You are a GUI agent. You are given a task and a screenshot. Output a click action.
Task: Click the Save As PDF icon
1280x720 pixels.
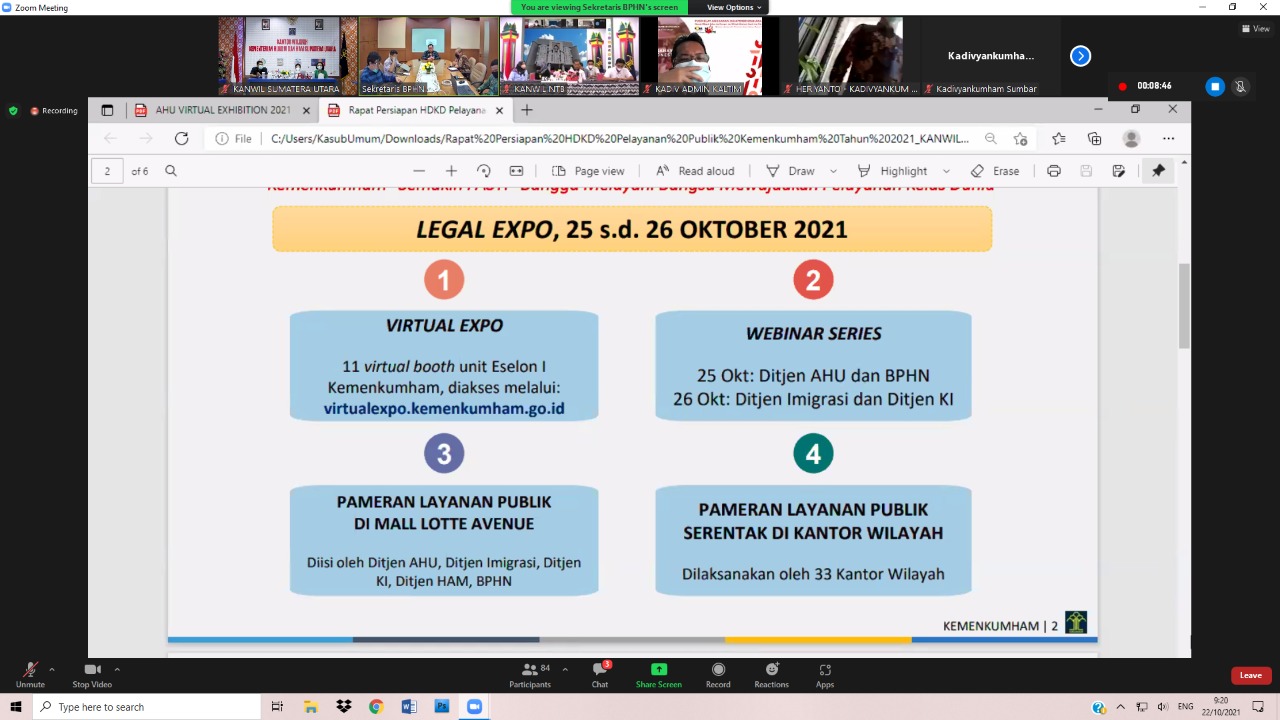1119,171
